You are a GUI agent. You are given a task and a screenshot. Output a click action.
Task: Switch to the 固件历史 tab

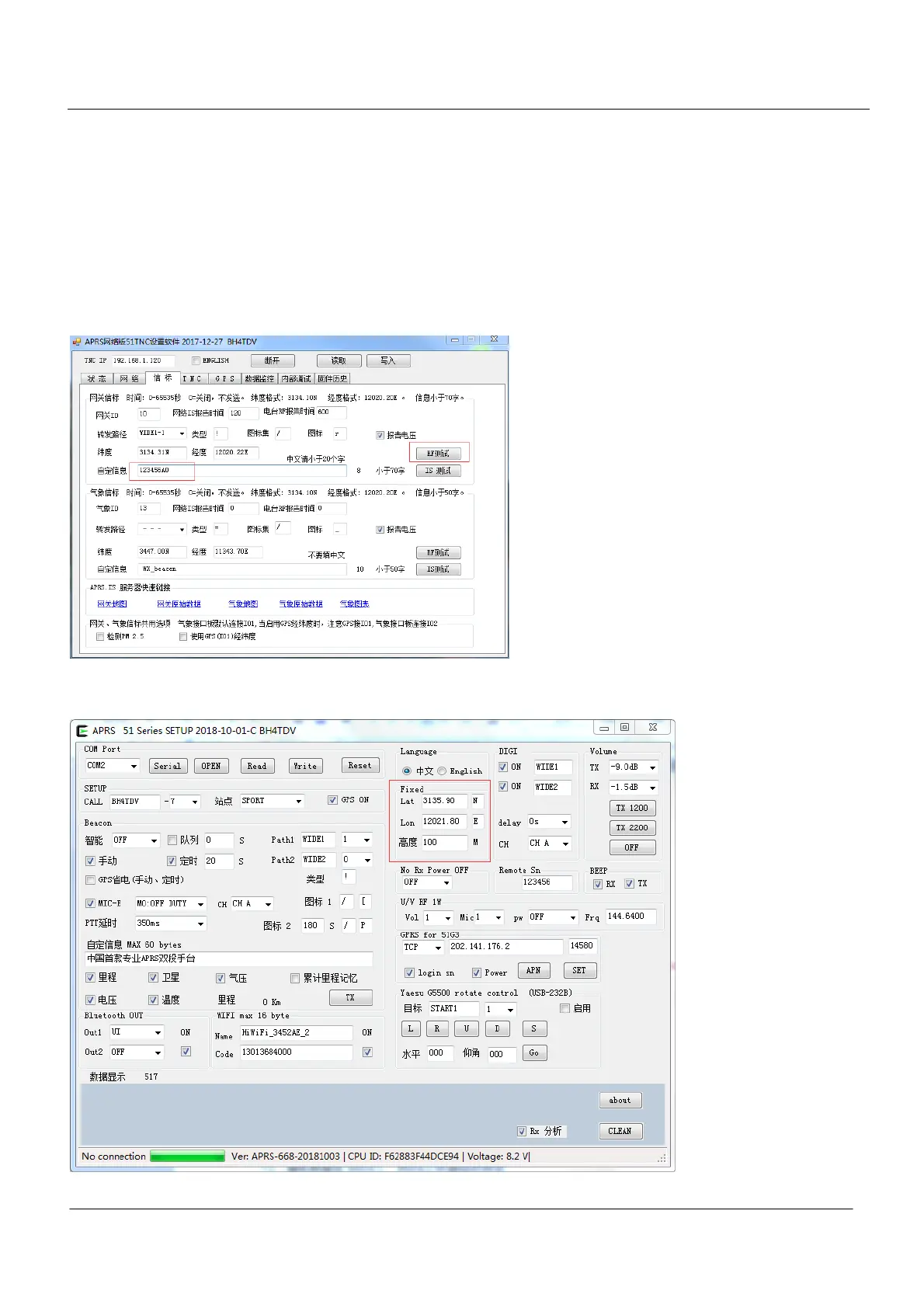click(x=332, y=378)
